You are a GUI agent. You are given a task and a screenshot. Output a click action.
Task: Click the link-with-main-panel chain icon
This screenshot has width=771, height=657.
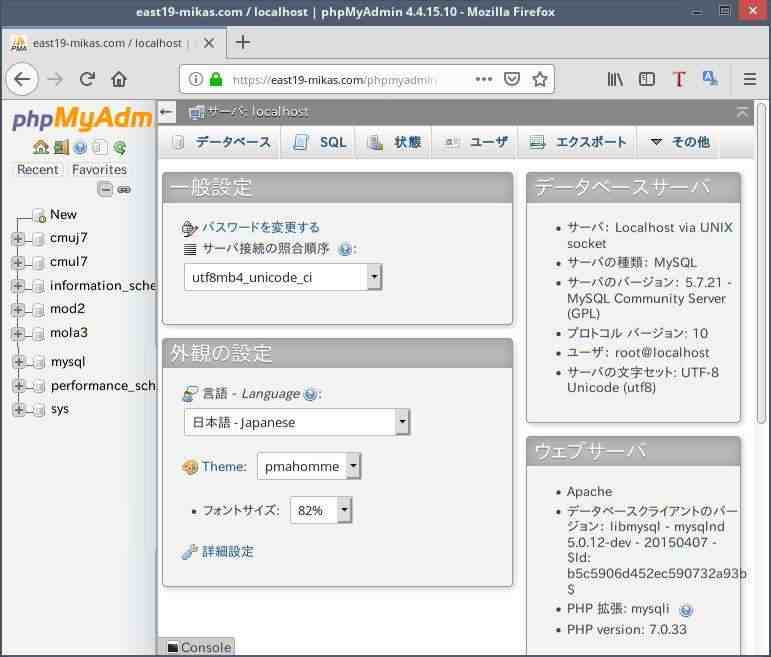[124, 189]
